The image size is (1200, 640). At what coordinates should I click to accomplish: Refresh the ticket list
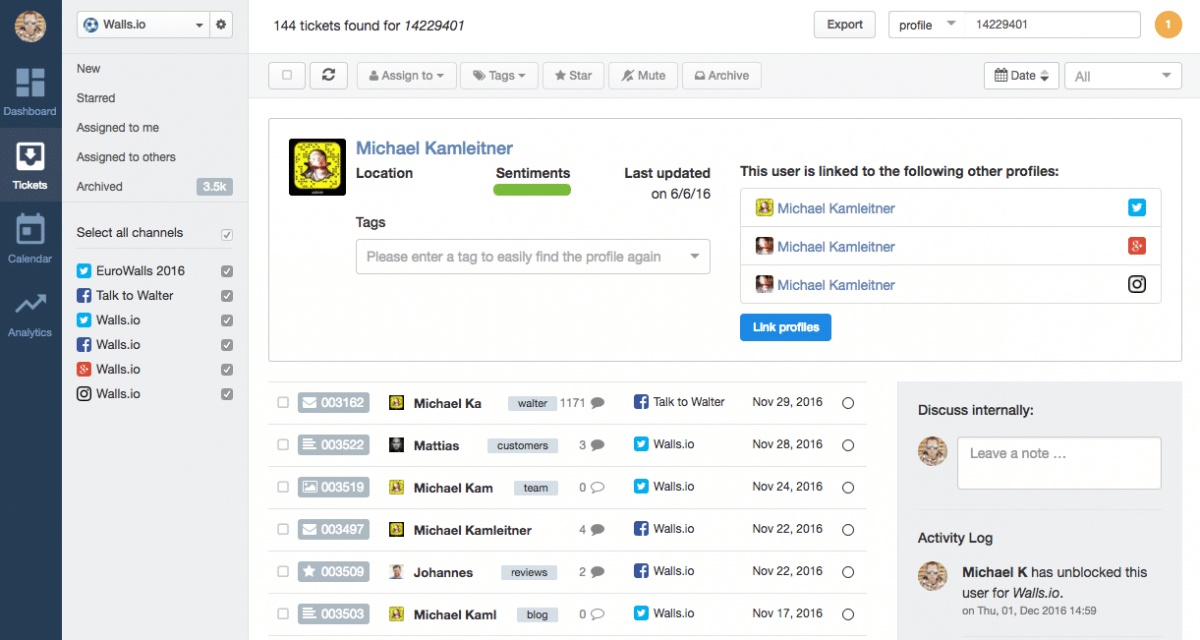pyautogui.click(x=328, y=76)
